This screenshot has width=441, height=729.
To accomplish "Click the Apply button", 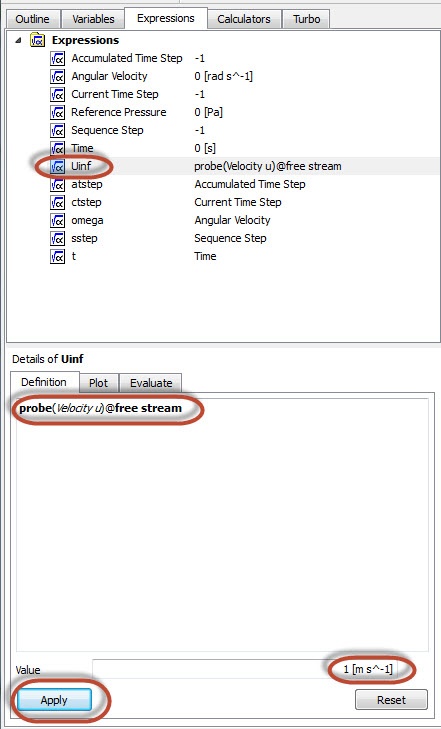I will click(54, 700).
